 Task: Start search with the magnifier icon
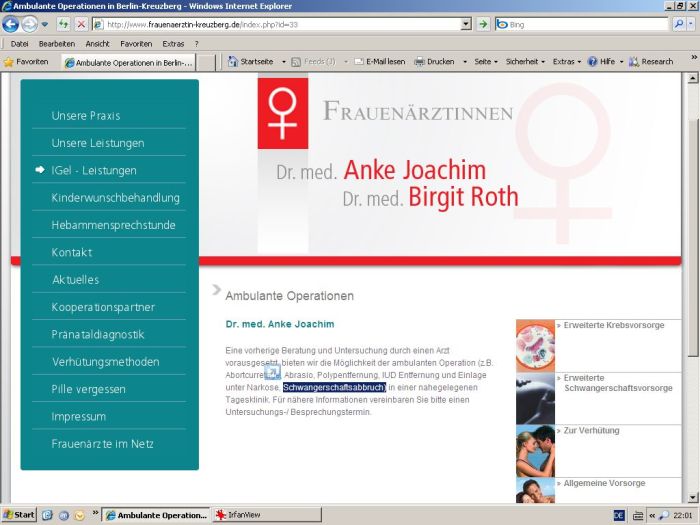coord(679,24)
